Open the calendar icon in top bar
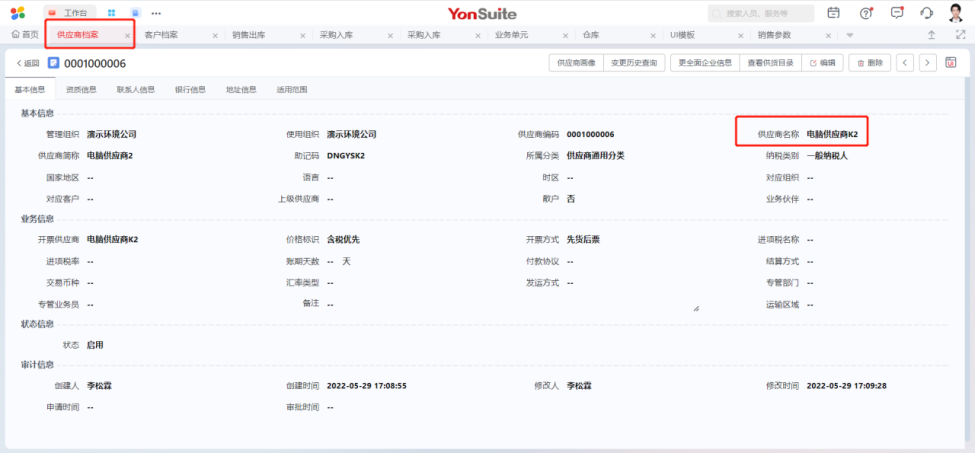The image size is (975, 453). (x=834, y=13)
